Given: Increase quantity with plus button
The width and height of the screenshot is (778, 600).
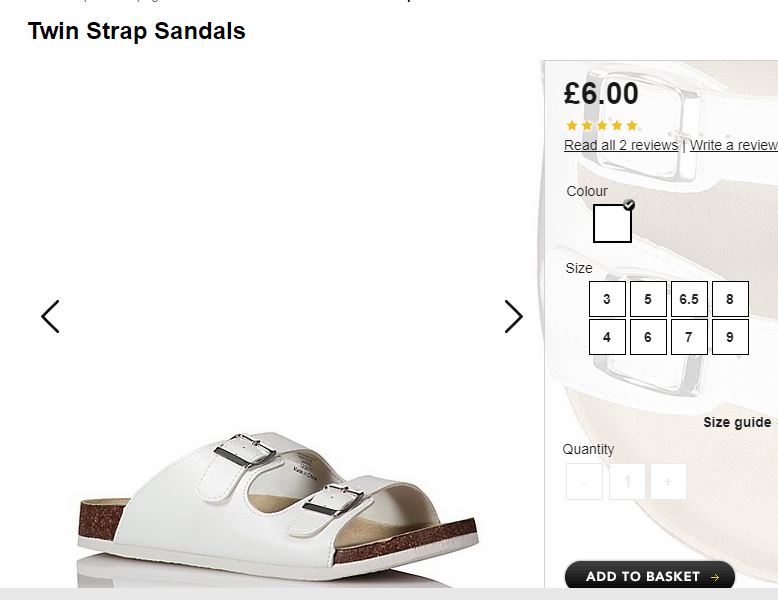Looking at the screenshot, I should click(668, 481).
